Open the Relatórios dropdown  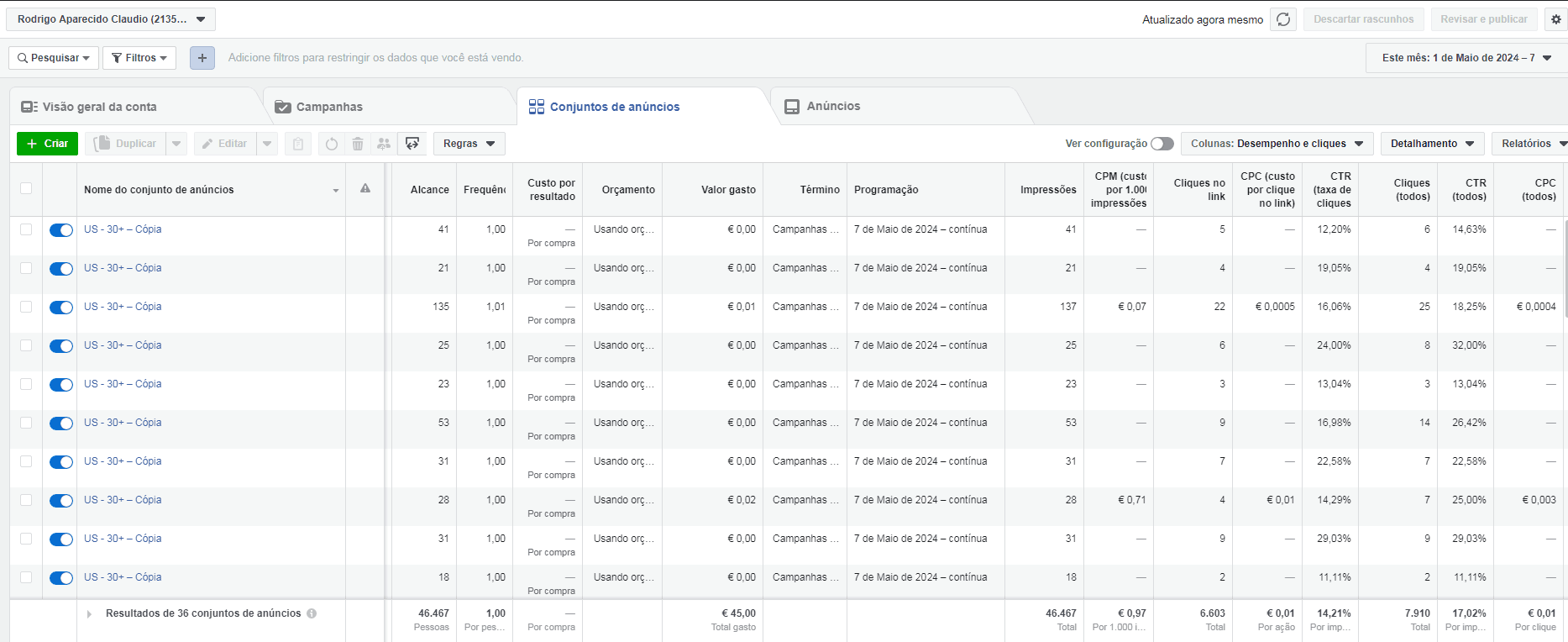pyautogui.click(x=1530, y=144)
